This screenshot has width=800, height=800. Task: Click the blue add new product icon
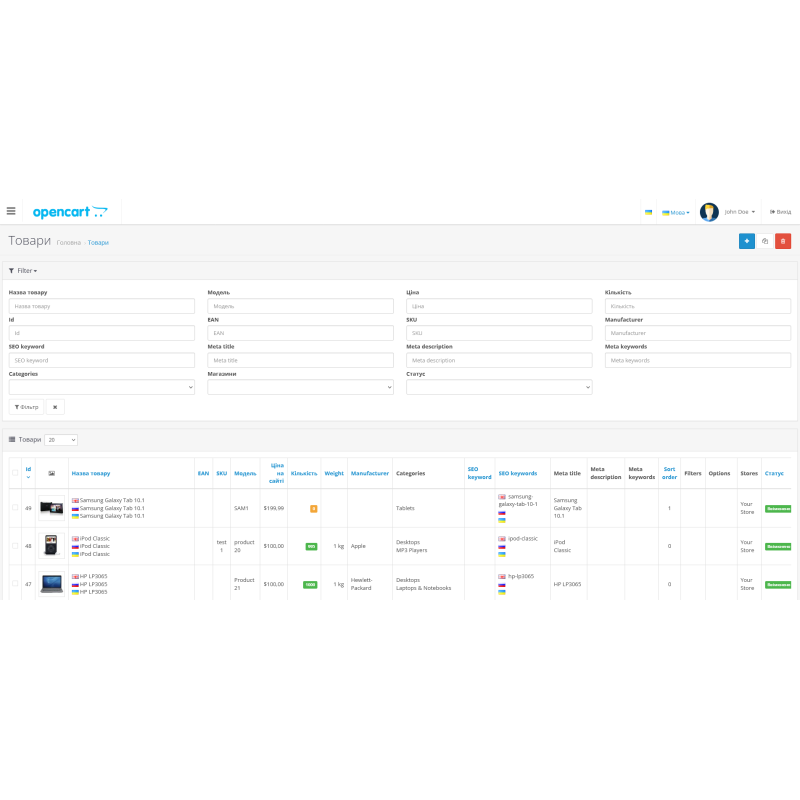tap(746, 241)
